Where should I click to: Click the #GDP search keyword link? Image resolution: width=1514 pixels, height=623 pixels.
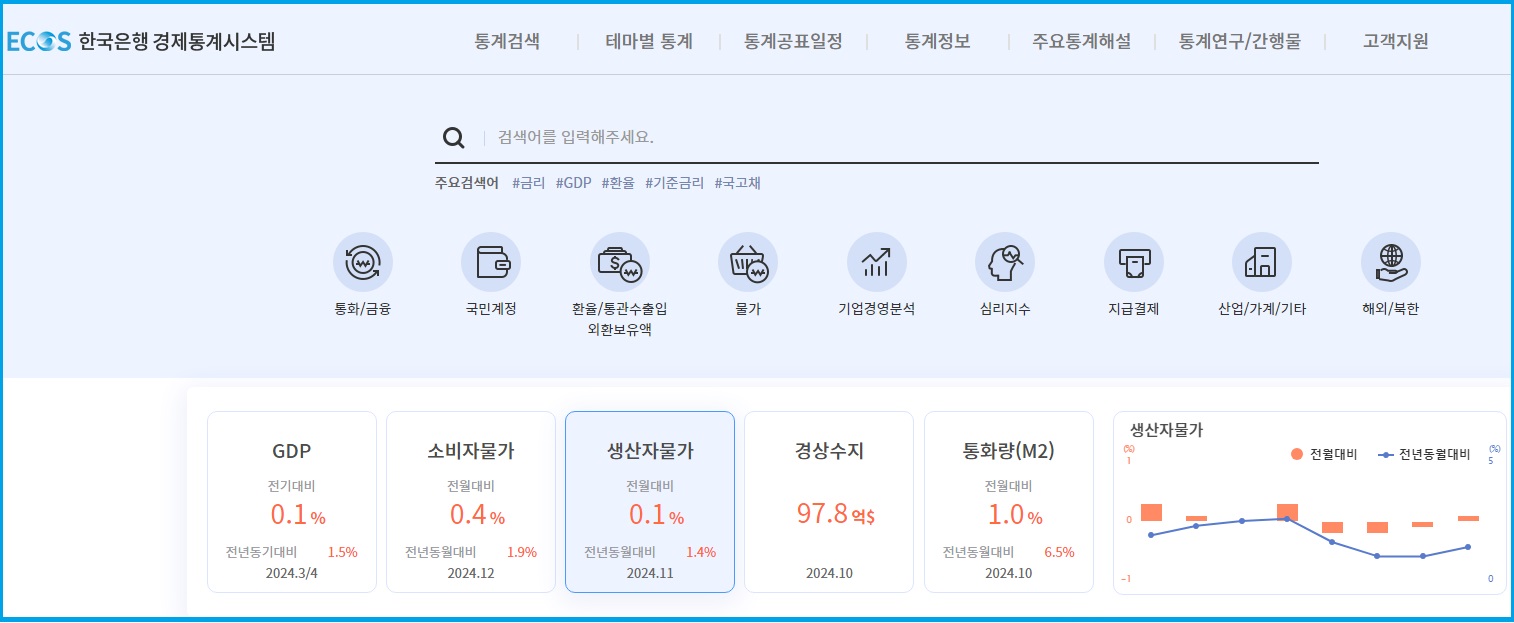pos(573,183)
